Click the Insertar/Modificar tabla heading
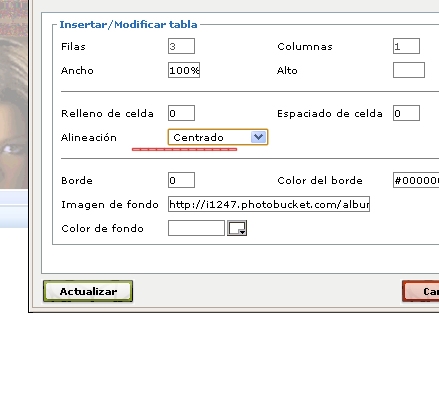 tap(128, 25)
